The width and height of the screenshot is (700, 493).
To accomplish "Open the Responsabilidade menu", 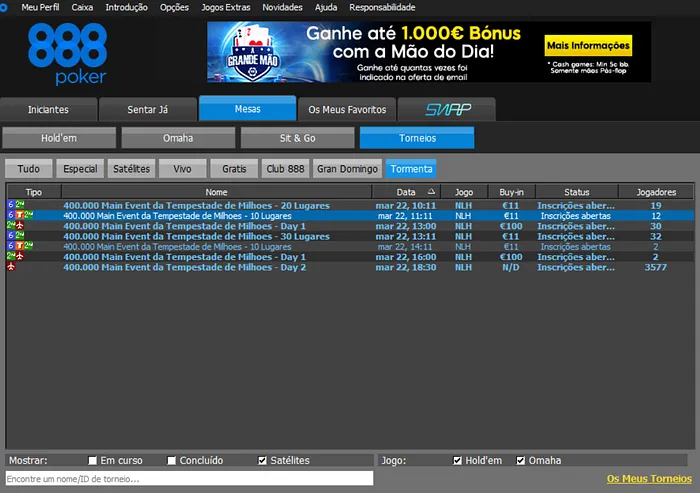I will coord(382,8).
